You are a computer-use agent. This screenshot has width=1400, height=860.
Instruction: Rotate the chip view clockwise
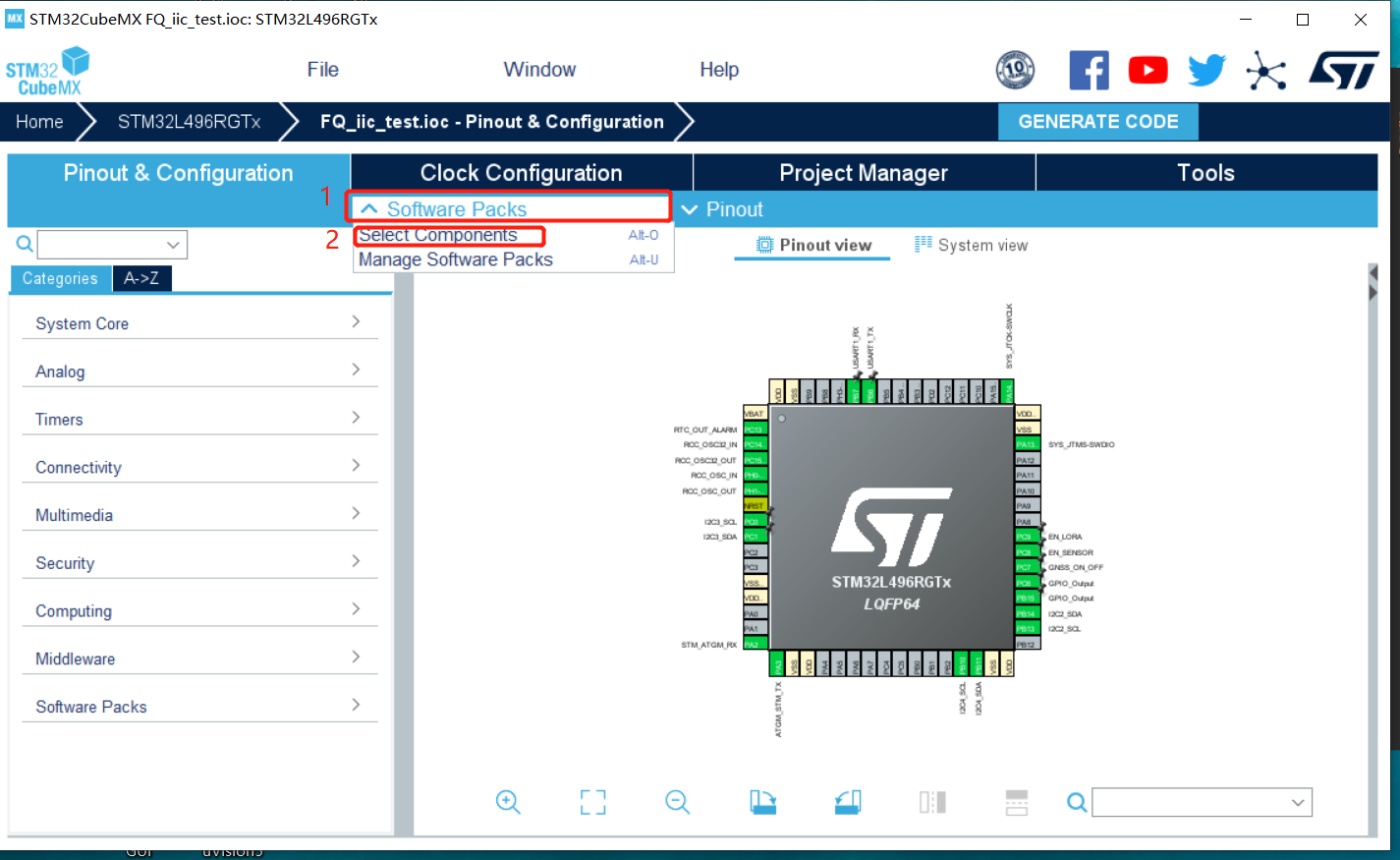(762, 802)
